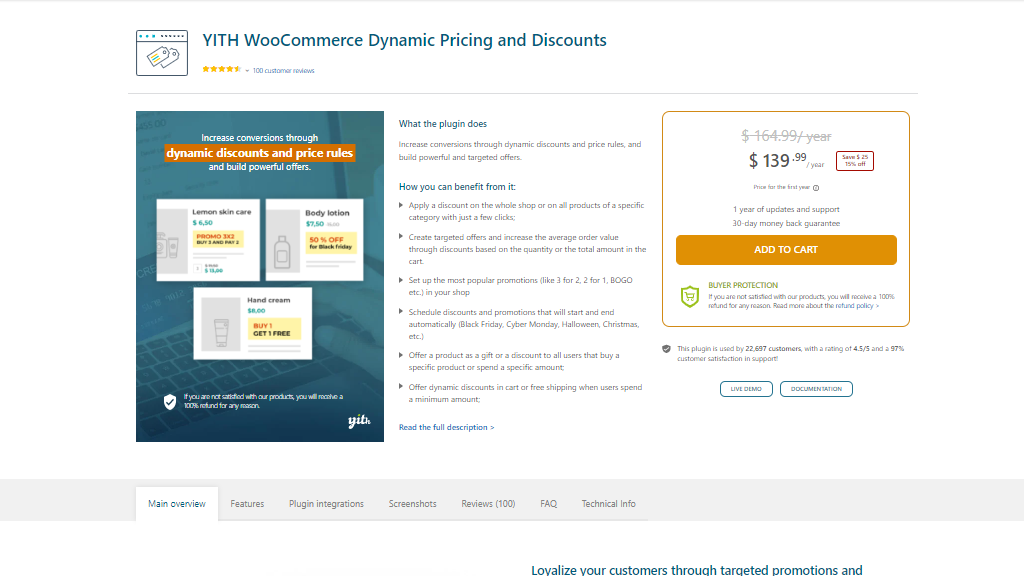Click bullet arrow beside 'Schedule discounts' item
This screenshot has height=576, width=1024.
(x=401, y=312)
